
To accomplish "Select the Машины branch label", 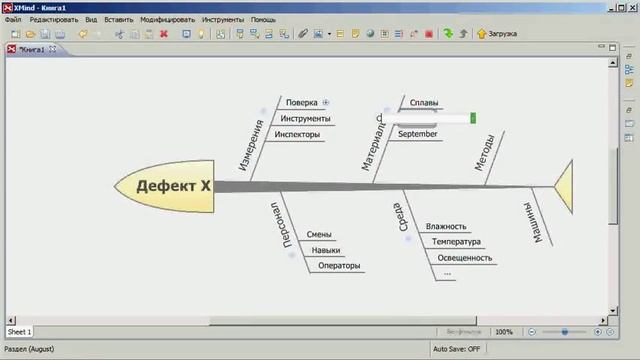I will pyautogui.click(x=533, y=222).
